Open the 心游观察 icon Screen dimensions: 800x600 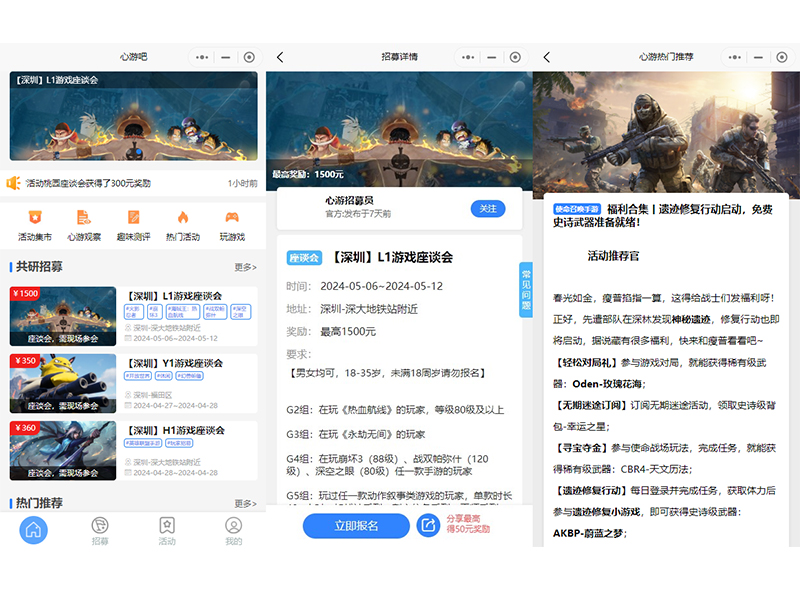[x=84, y=217]
